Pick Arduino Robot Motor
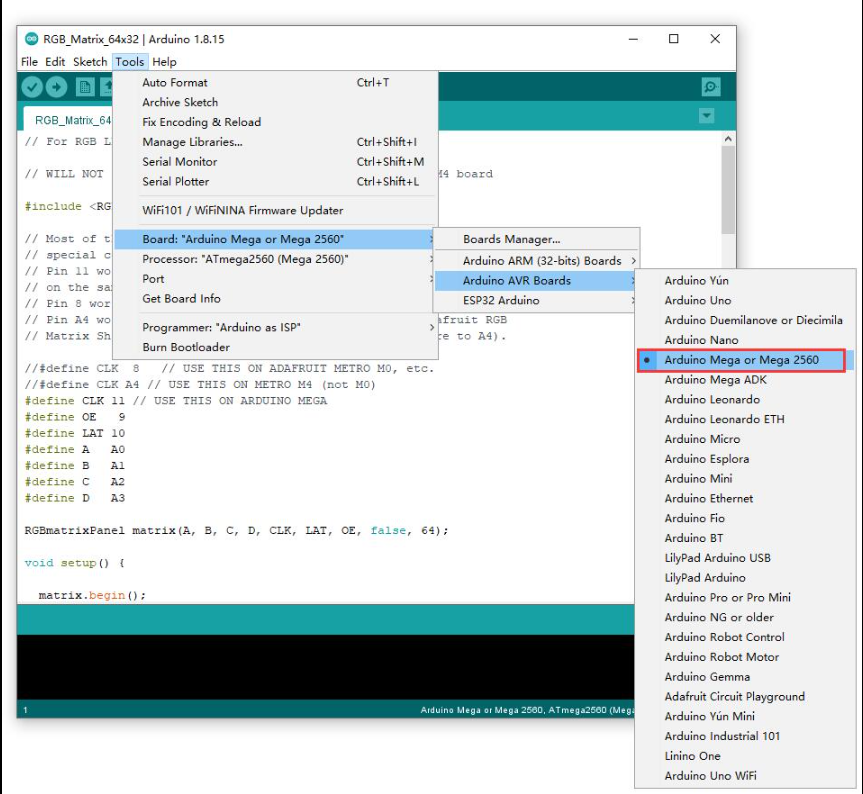Screen dimensions: 863x794 pos(745,657)
